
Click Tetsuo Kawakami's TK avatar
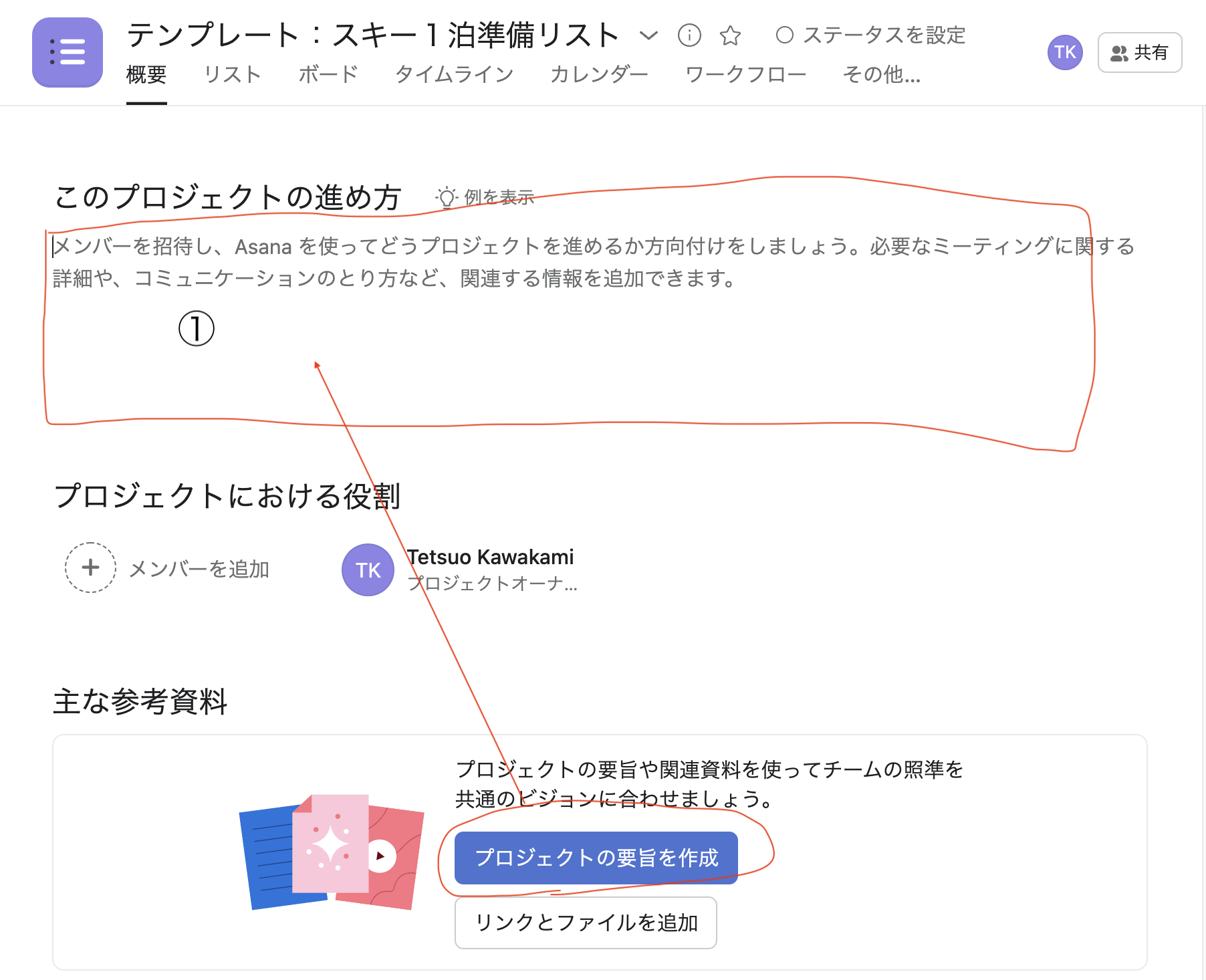368,570
